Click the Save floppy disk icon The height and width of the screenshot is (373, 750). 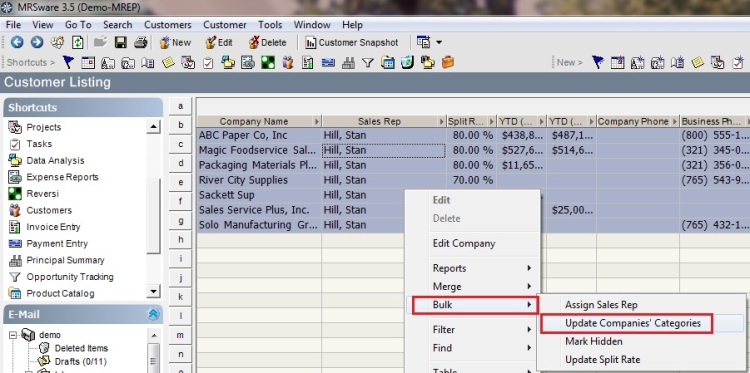pyautogui.click(x=121, y=43)
